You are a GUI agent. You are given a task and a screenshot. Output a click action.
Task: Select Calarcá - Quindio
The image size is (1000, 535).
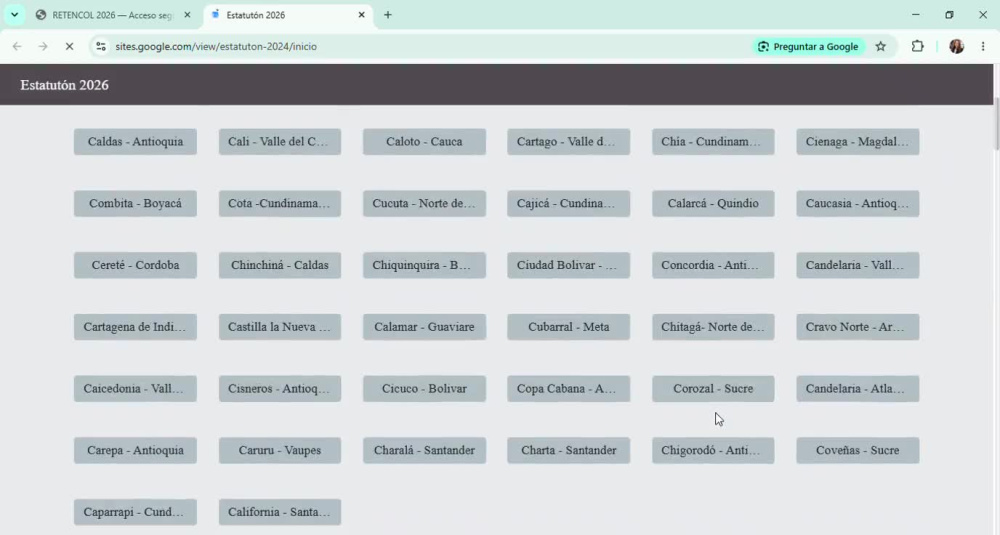(713, 203)
